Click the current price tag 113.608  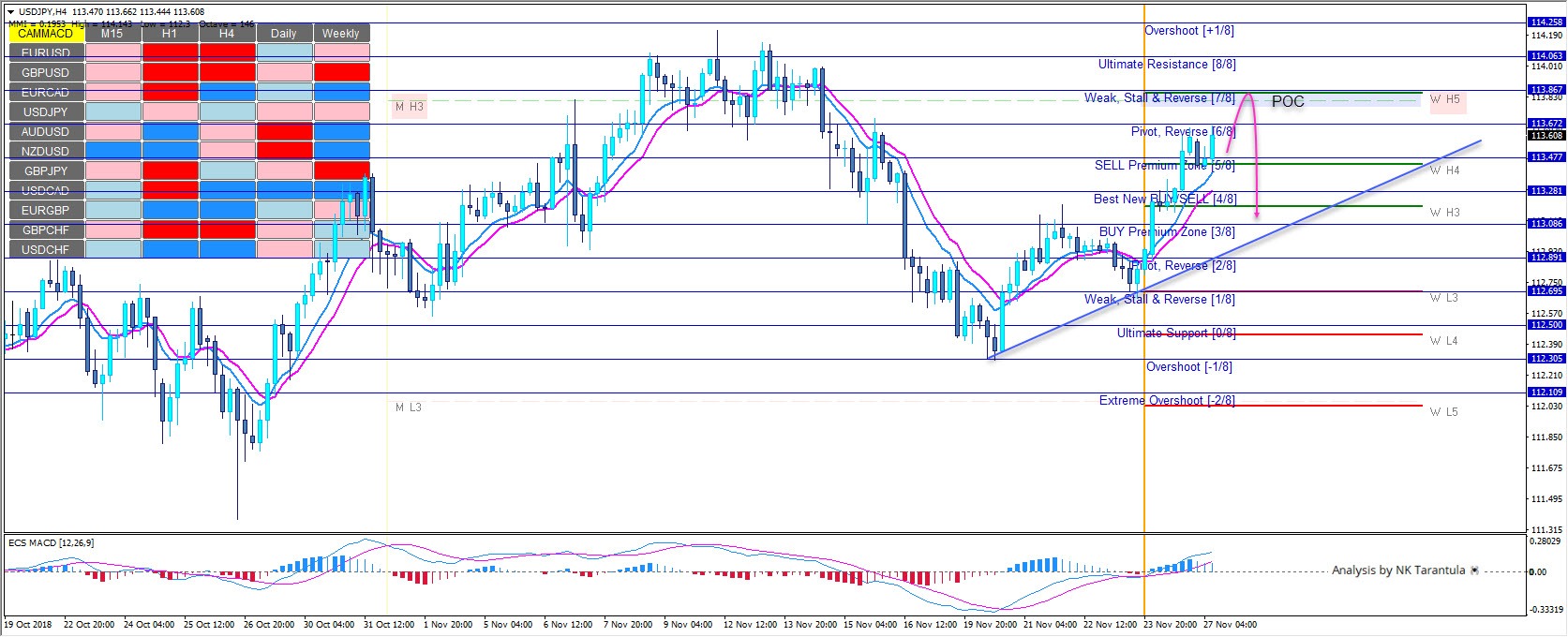pos(1546,136)
